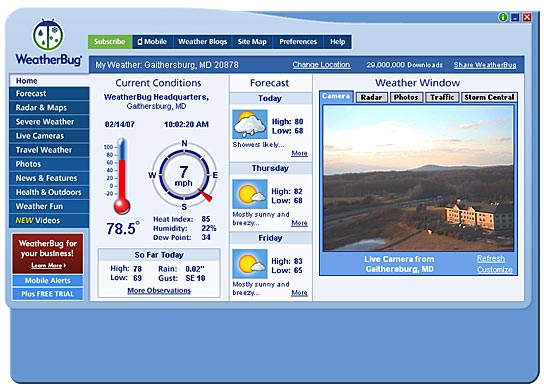Click the Humidity value 22%
This screenshot has width=544, height=390.
(x=209, y=228)
